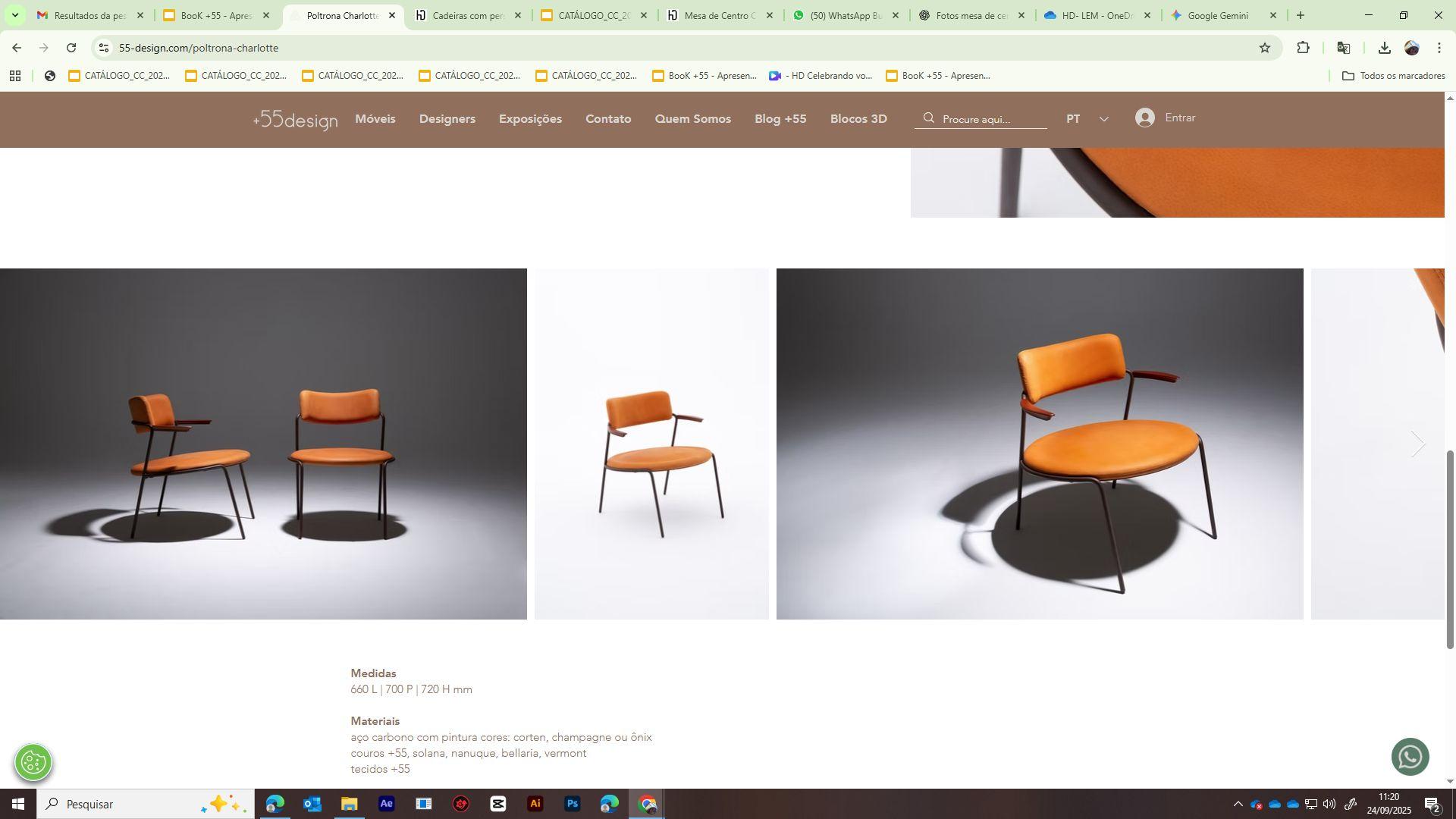Click the +55design logo
1456x819 pixels.
[295, 120]
